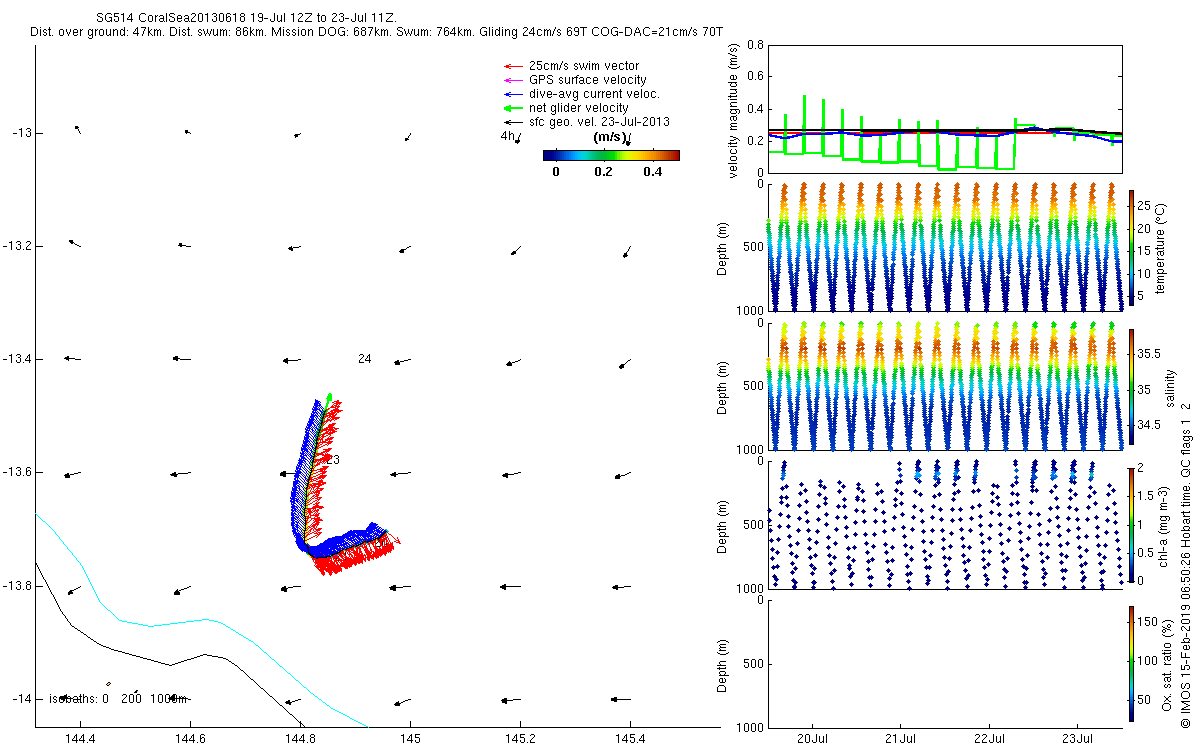Click the '0.8' tick on the velocity magnitude axis

[755, 46]
